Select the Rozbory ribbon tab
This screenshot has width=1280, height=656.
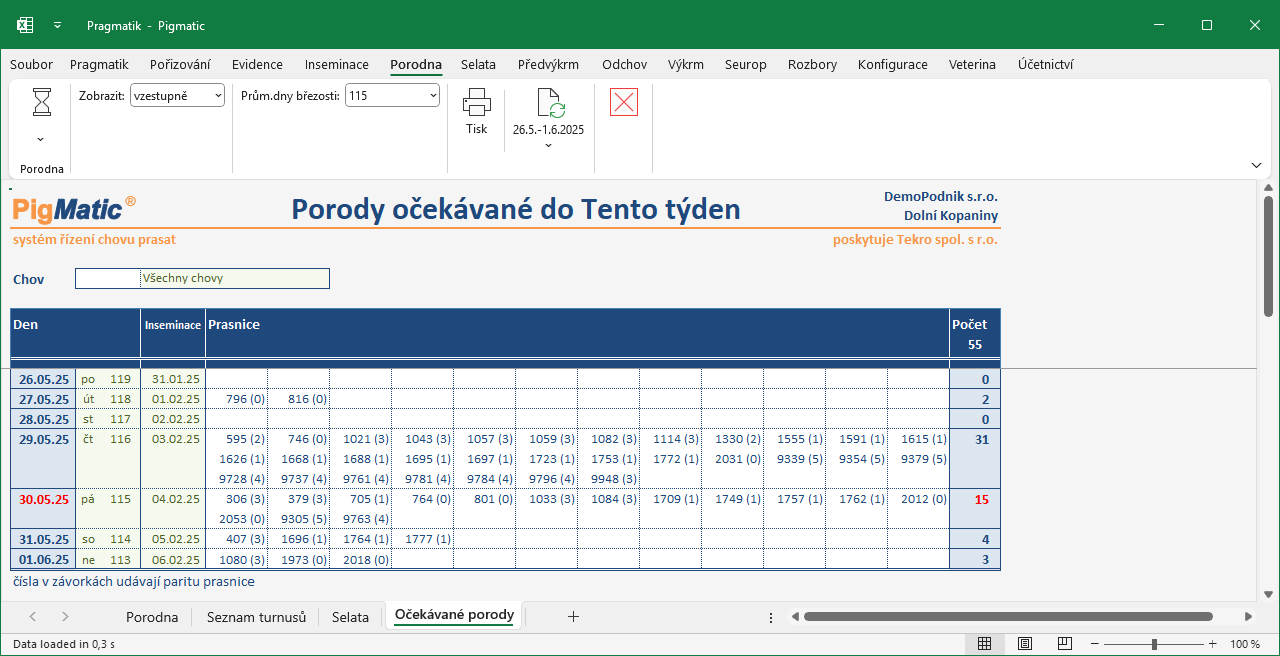pyautogui.click(x=812, y=64)
